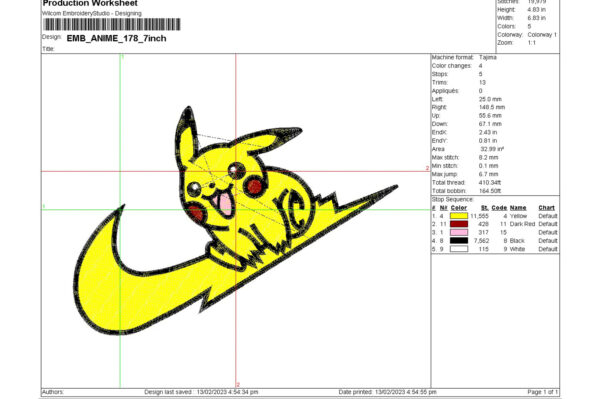The image size is (600, 399).
Task: Pick the pink swatch in stop row 3
Action: click(x=459, y=233)
